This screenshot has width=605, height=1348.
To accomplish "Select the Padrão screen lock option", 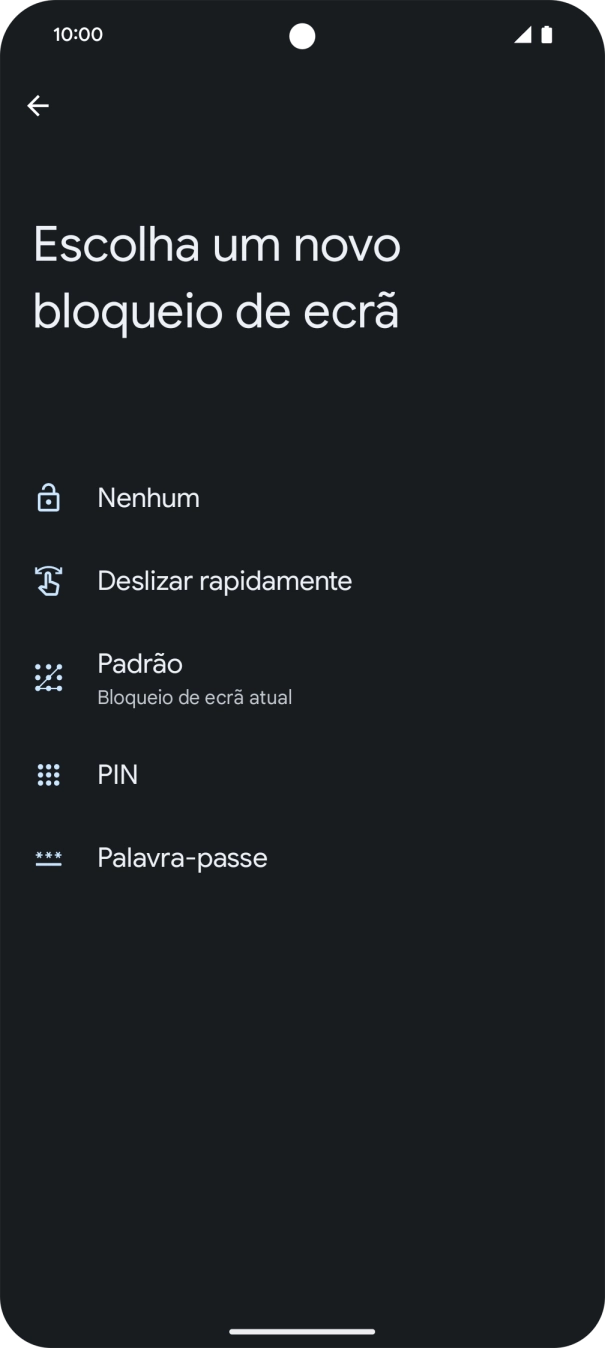I will [139, 663].
